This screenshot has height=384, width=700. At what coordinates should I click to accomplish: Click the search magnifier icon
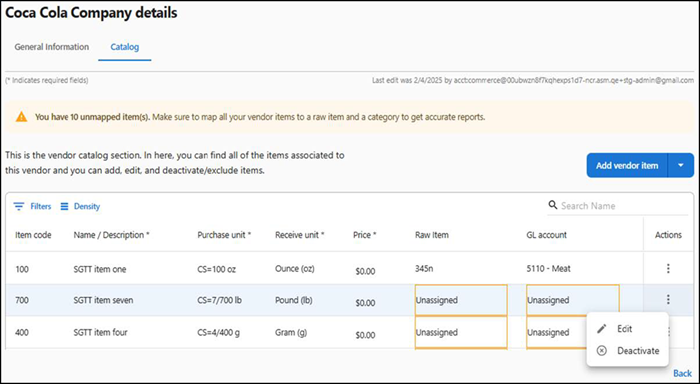[x=553, y=205]
